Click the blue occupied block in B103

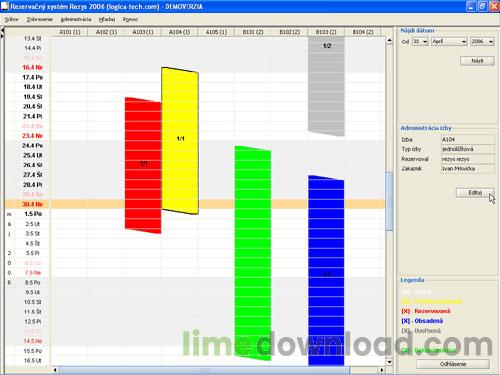tap(326, 271)
